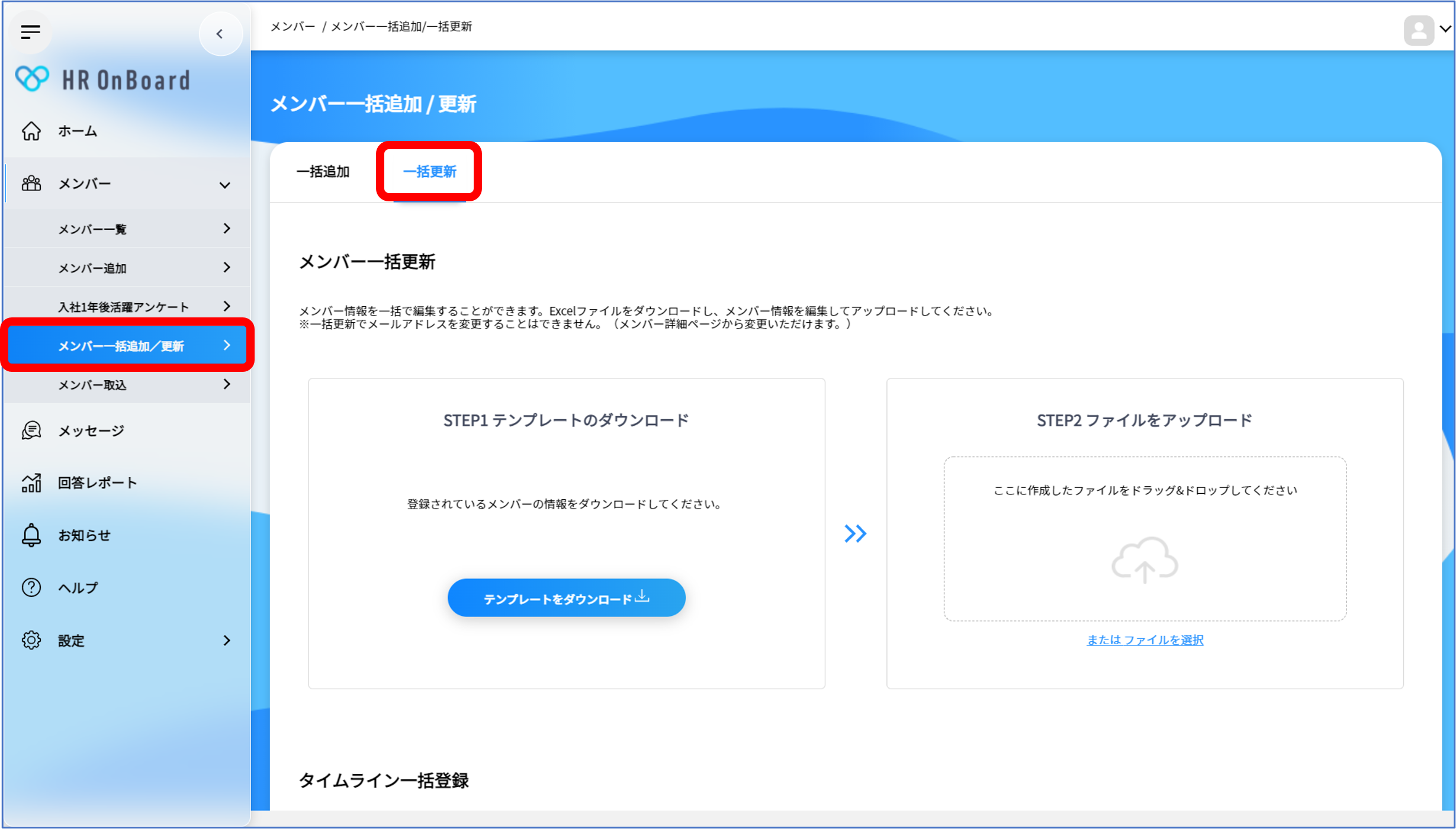Collapse the sidebar with the back arrow
Screen dimensions: 1456x829
point(220,34)
